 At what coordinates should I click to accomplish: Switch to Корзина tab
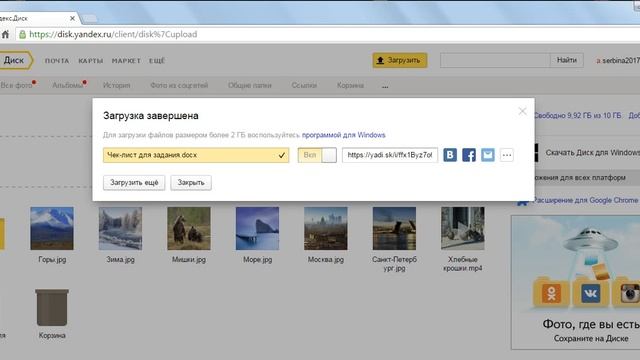tap(350, 85)
